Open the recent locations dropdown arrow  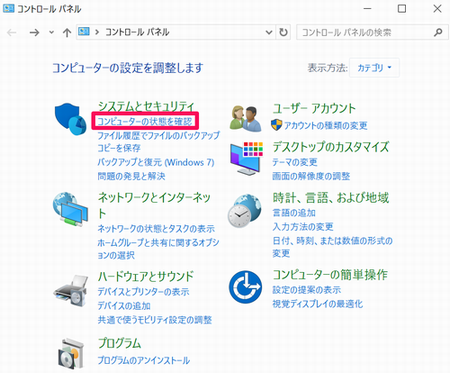coord(51,33)
